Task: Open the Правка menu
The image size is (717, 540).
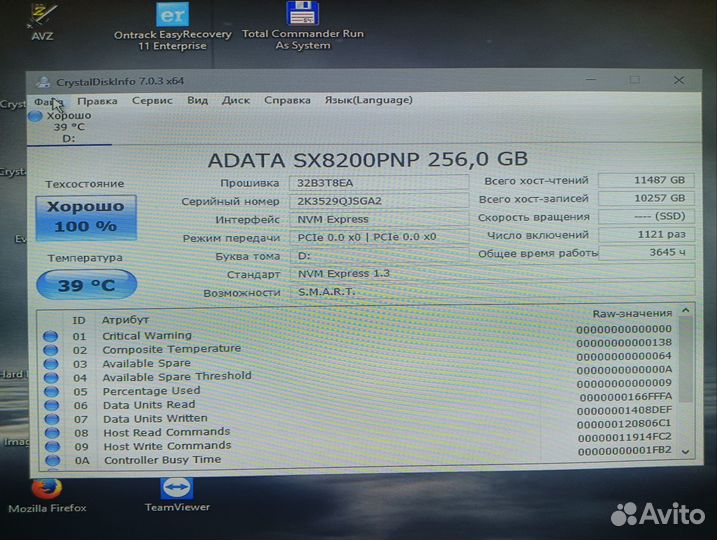Action: [x=97, y=101]
